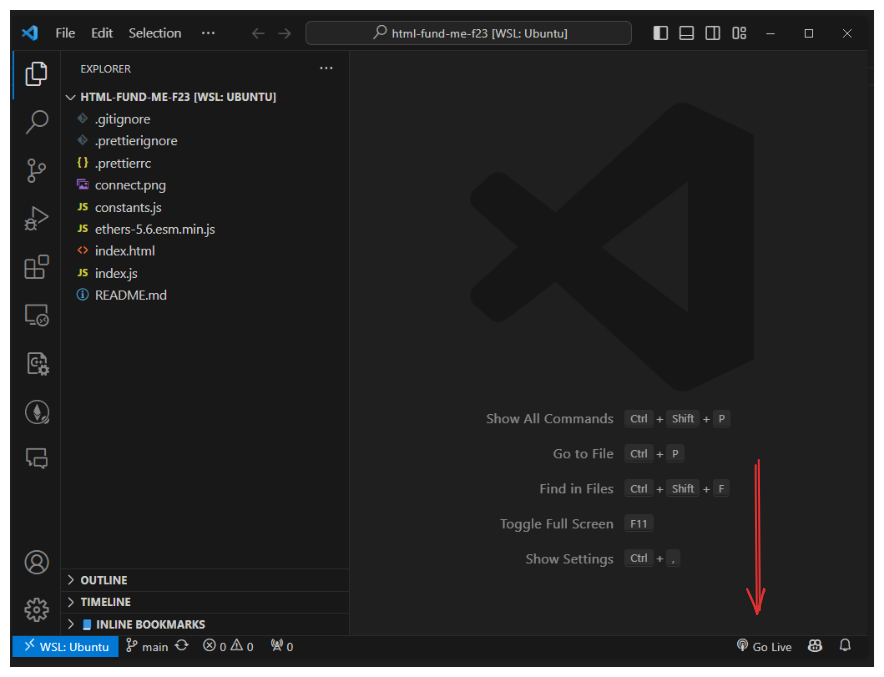Open the File menu
The image size is (884, 677).
coord(65,33)
